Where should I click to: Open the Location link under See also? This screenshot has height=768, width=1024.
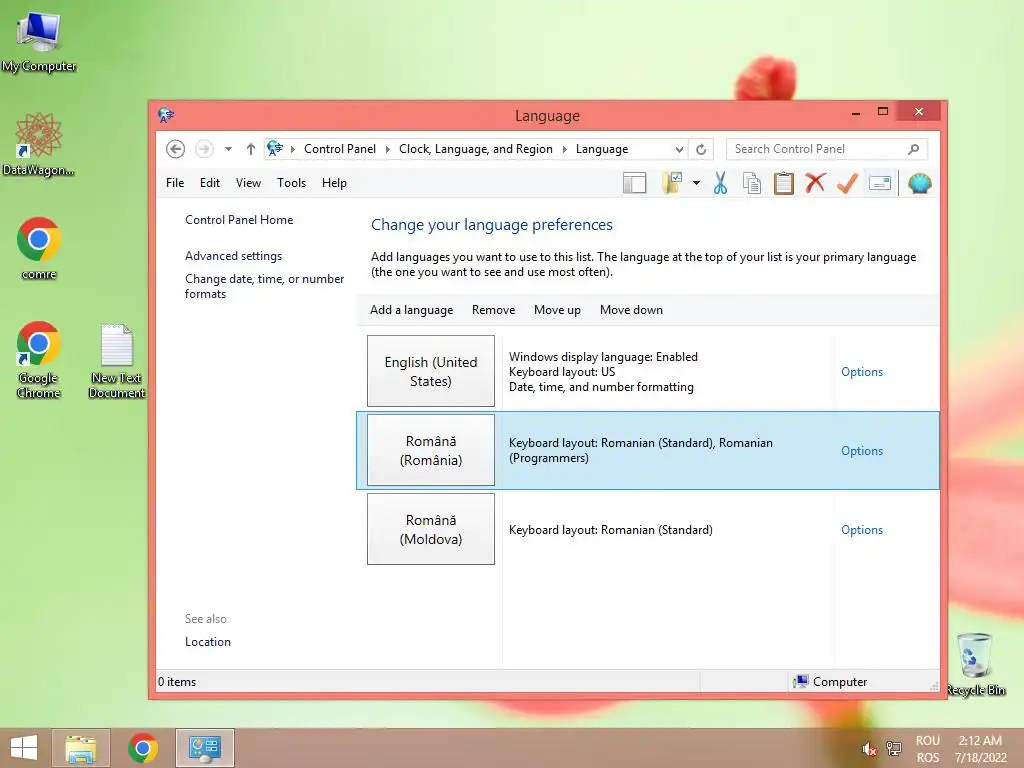click(208, 642)
